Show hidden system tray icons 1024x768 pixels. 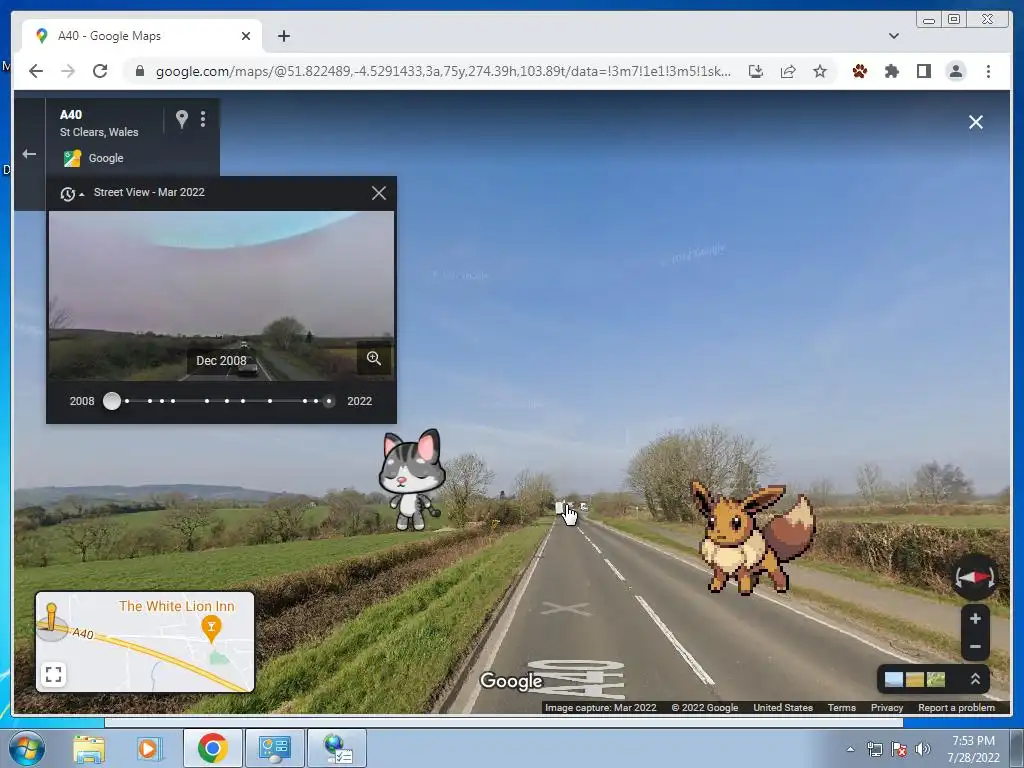coord(850,749)
